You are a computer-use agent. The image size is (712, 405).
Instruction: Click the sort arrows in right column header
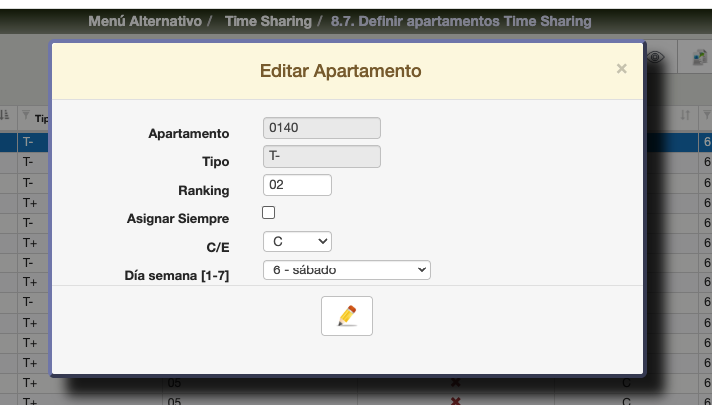685,116
